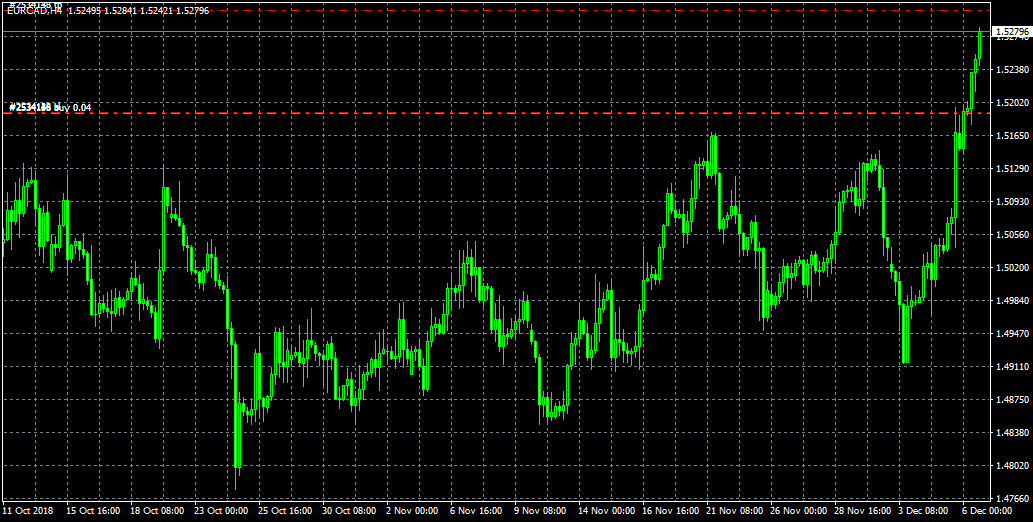
Task: Select the buy 0.04 order line label
Action: tap(50, 107)
